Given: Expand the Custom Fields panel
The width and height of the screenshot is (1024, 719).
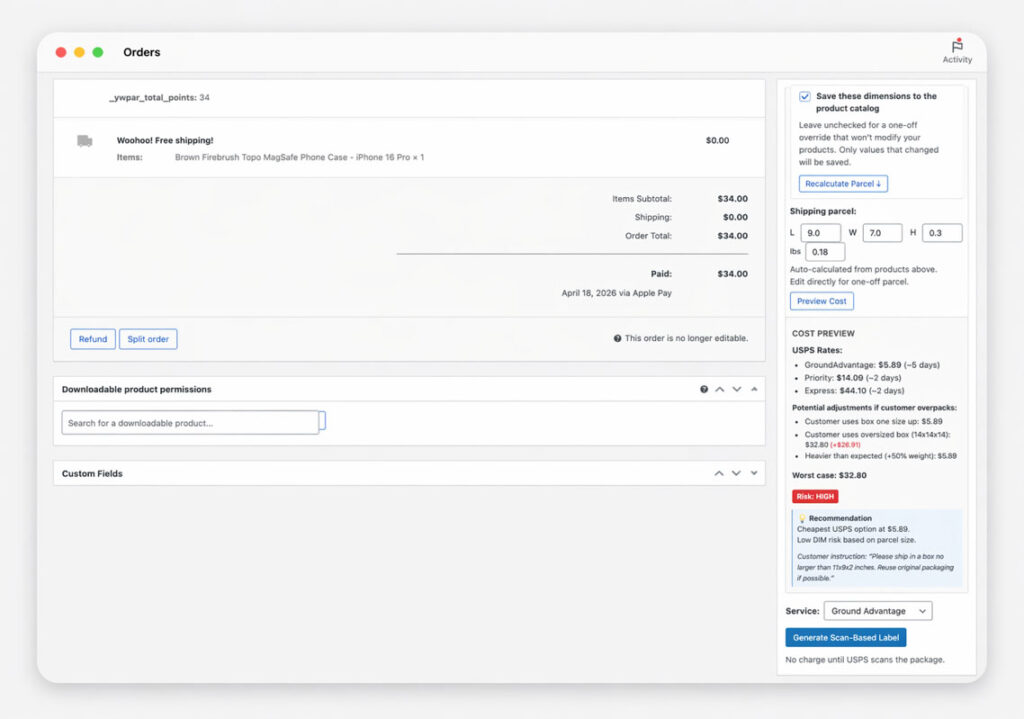Looking at the screenshot, I should (x=754, y=473).
